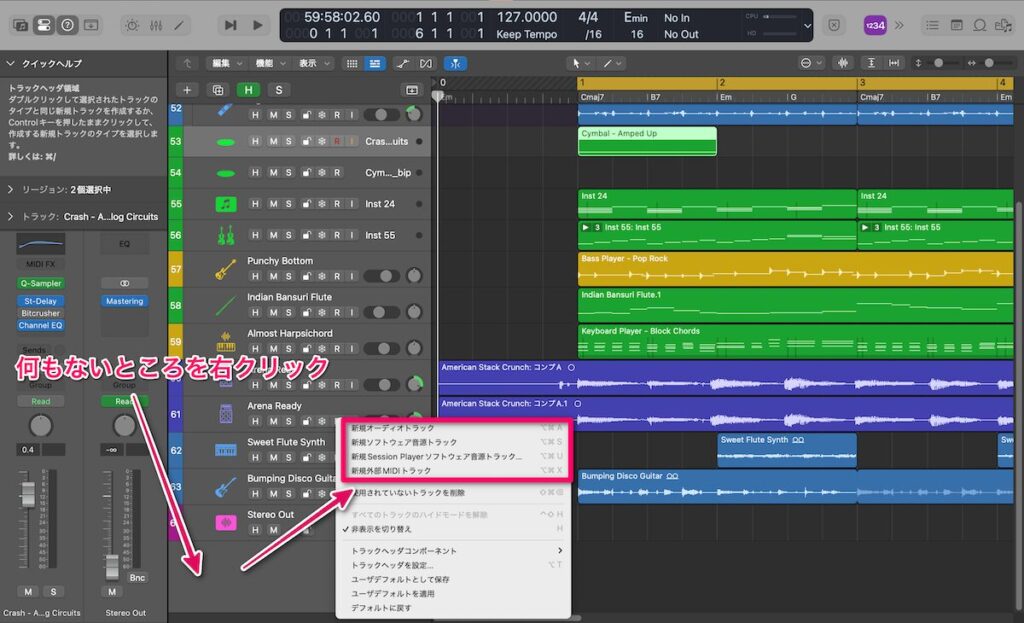Image resolution: width=1024 pixels, height=623 pixels.
Task: Toggle the Sweet Flute Synth lock icon
Action: pos(306,458)
